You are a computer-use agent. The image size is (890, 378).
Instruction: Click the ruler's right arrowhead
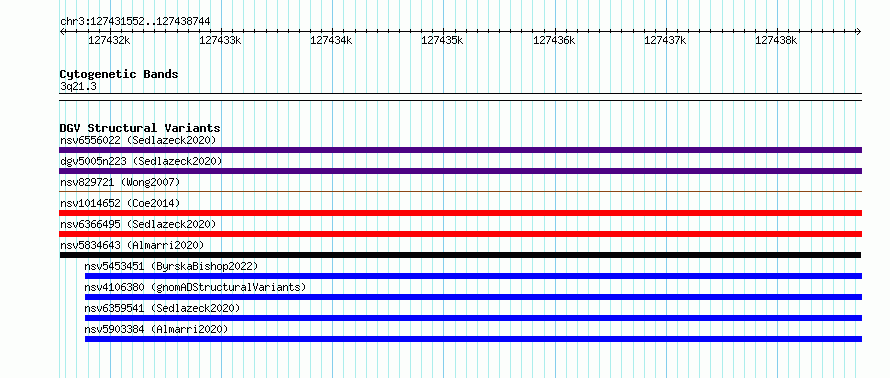[x=859, y=32]
